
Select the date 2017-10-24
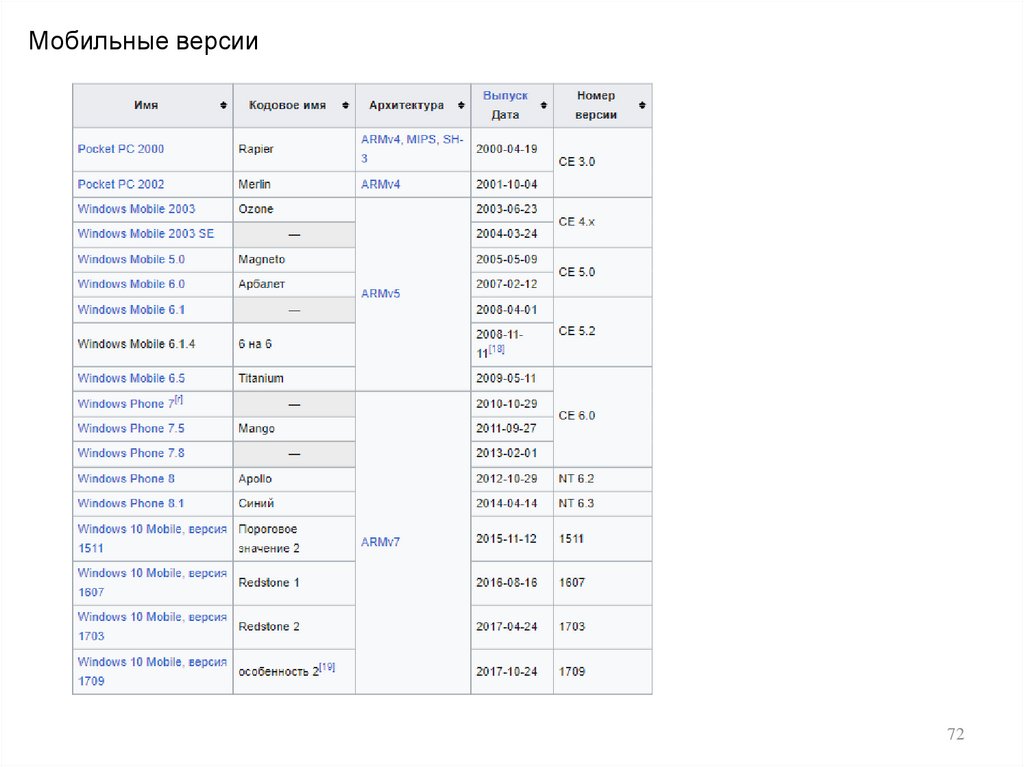pyautogui.click(x=507, y=671)
